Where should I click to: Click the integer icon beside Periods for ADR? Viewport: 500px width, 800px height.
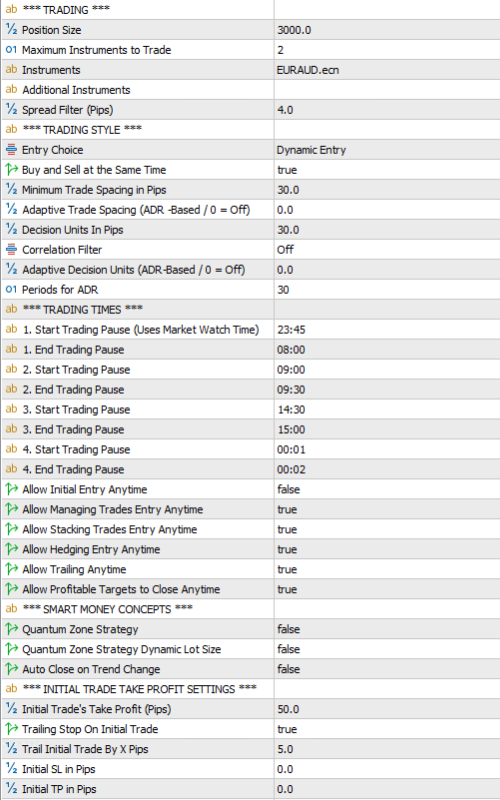pyautogui.click(x=11, y=289)
